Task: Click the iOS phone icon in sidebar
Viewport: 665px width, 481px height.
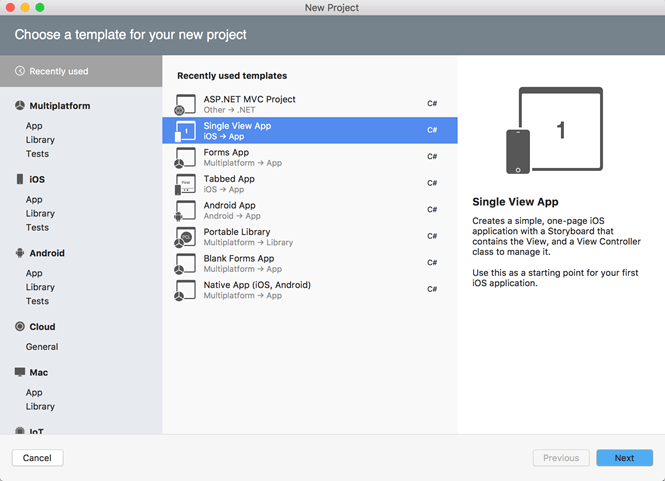Action: pos(20,179)
